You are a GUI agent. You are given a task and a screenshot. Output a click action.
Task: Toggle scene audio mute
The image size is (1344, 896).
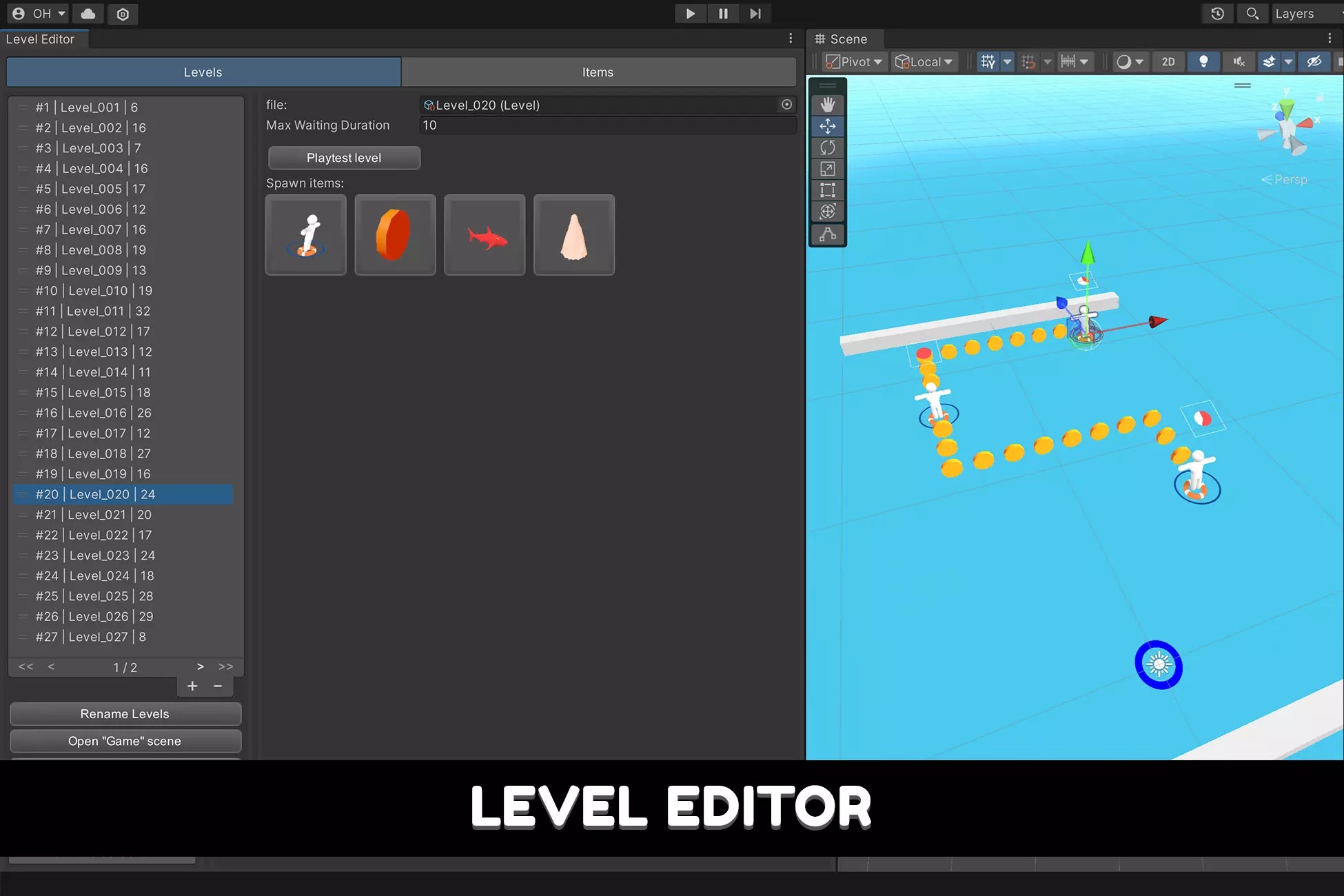(x=1239, y=62)
